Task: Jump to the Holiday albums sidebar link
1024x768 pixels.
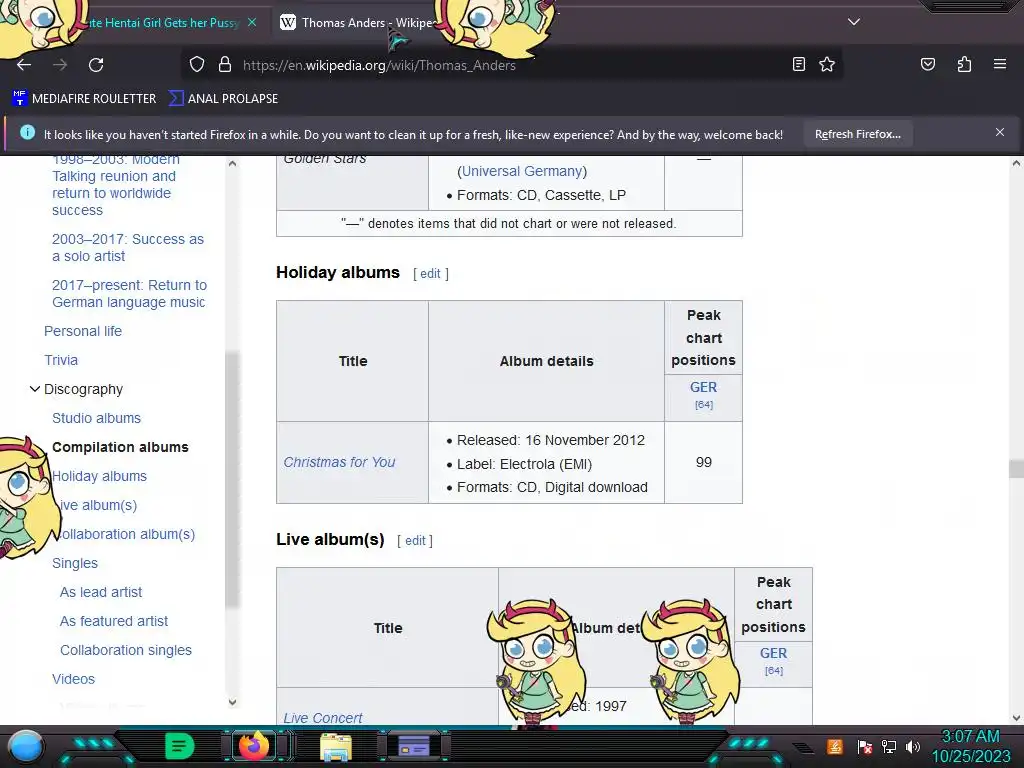Action: coord(99,476)
